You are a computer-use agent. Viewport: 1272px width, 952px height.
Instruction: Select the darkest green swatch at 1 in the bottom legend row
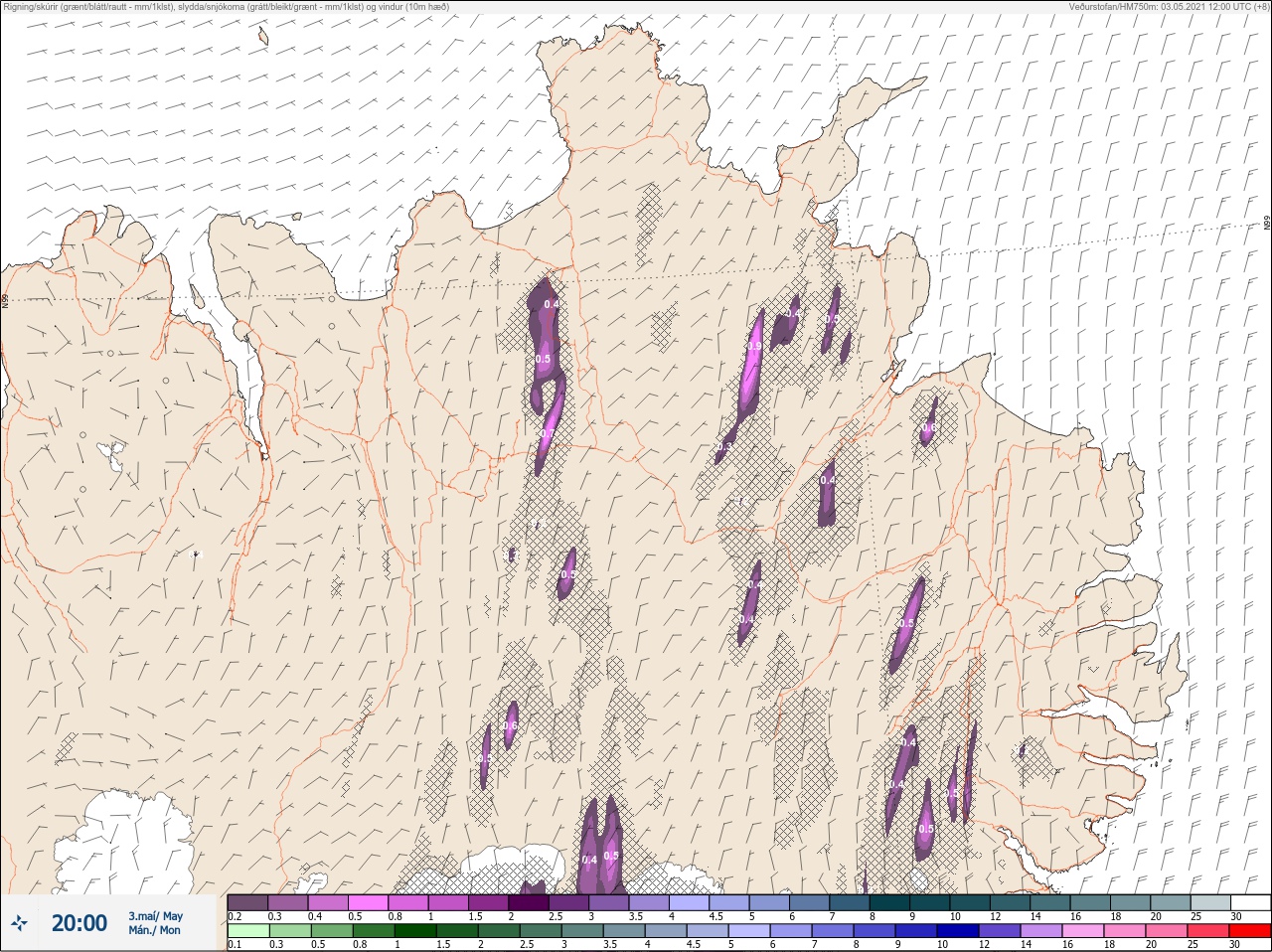click(x=415, y=931)
